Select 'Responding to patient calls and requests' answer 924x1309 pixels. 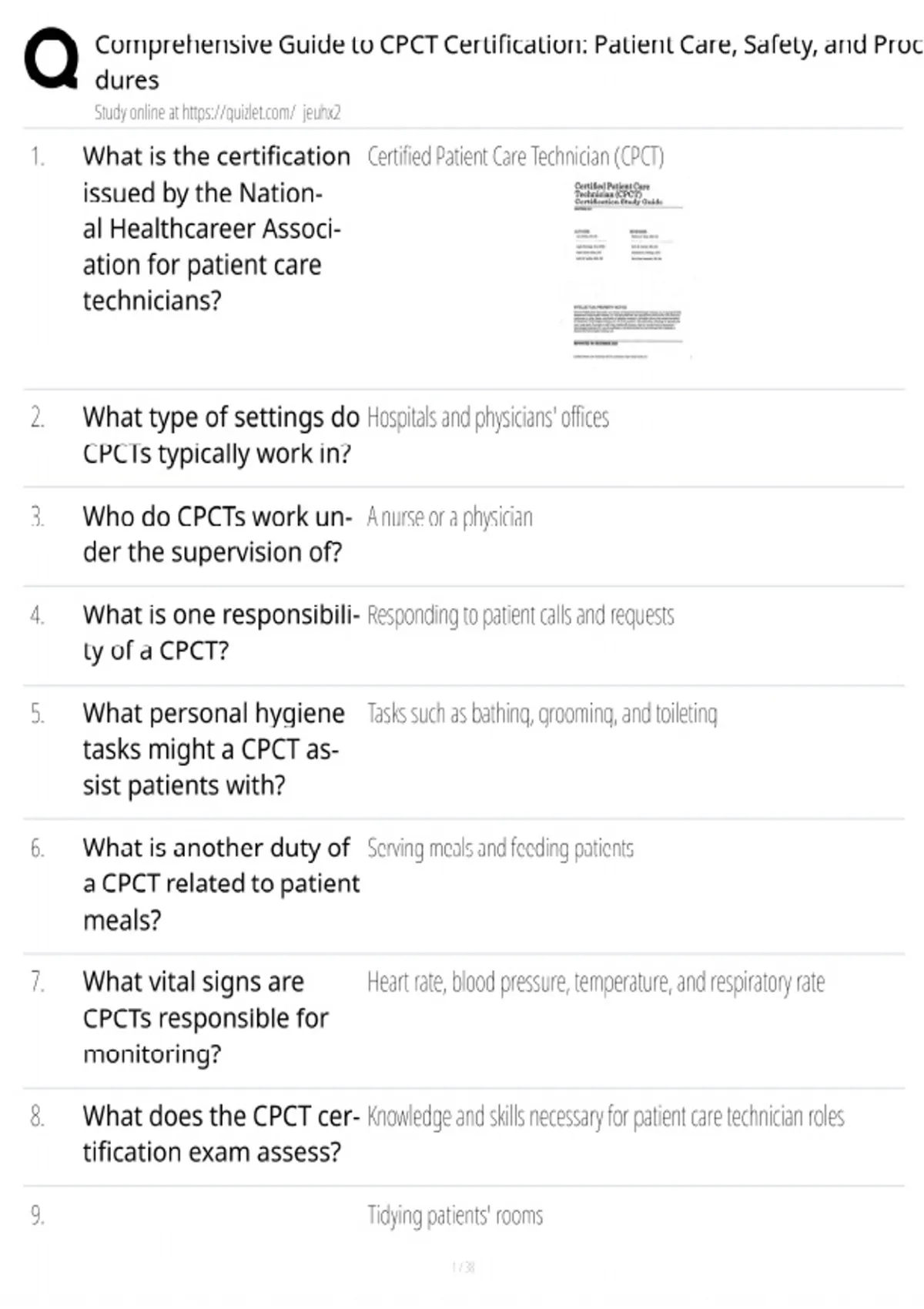(521, 616)
